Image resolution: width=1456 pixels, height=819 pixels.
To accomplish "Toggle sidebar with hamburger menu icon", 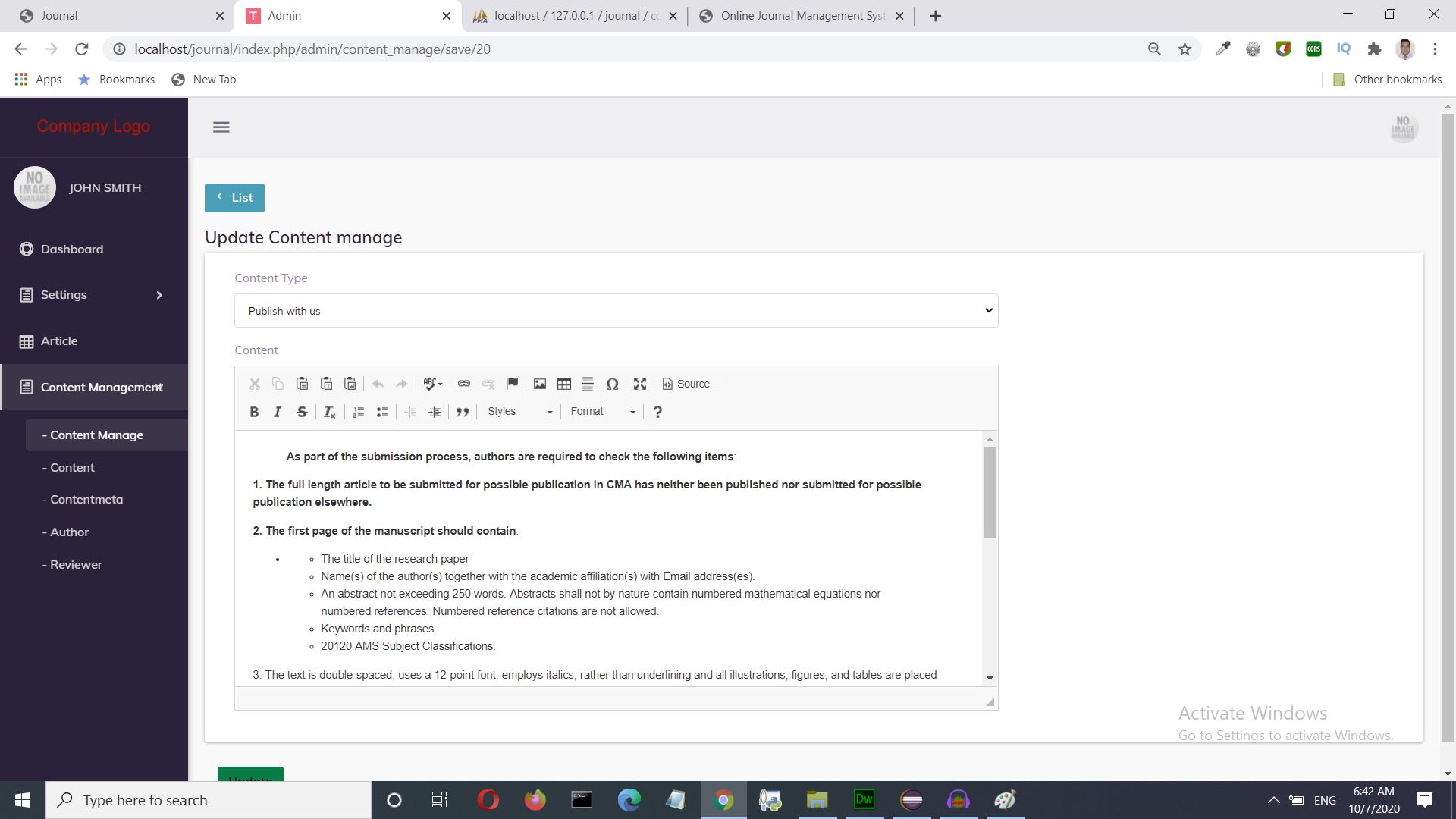I will [221, 127].
